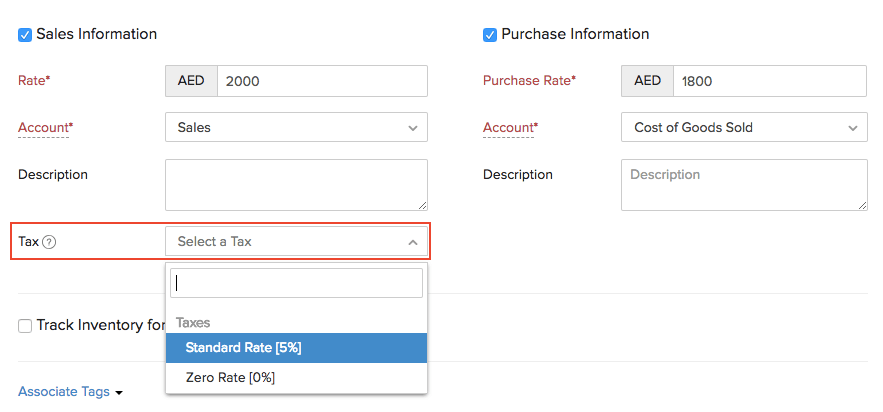
Task: Uncheck the Purchase Information checkbox
Action: pyautogui.click(x=490, y=35)
